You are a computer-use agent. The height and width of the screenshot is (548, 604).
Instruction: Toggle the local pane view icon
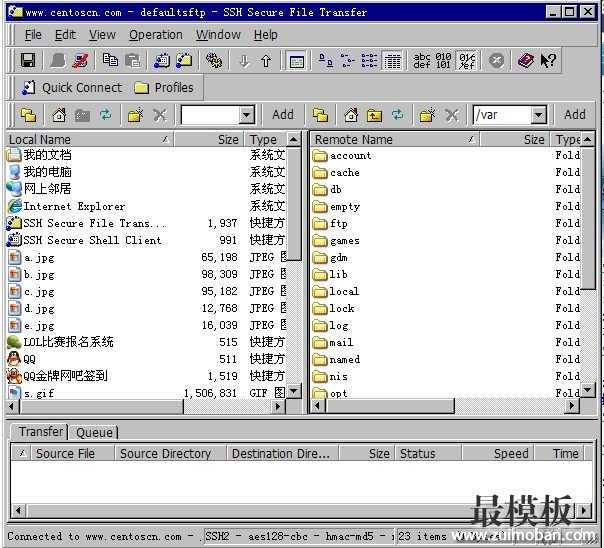click(x=296, y=61)
